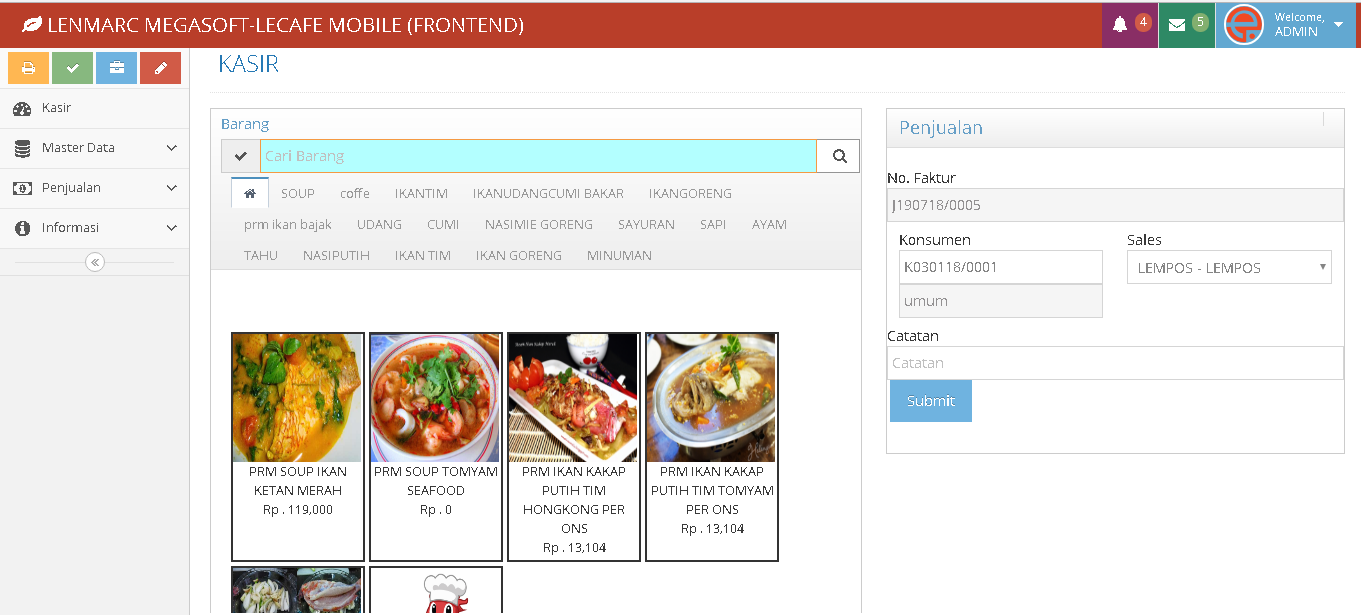1361x615 pixels.
Task: Click the red pencil edit button
Action: click(x=160, y=68)
